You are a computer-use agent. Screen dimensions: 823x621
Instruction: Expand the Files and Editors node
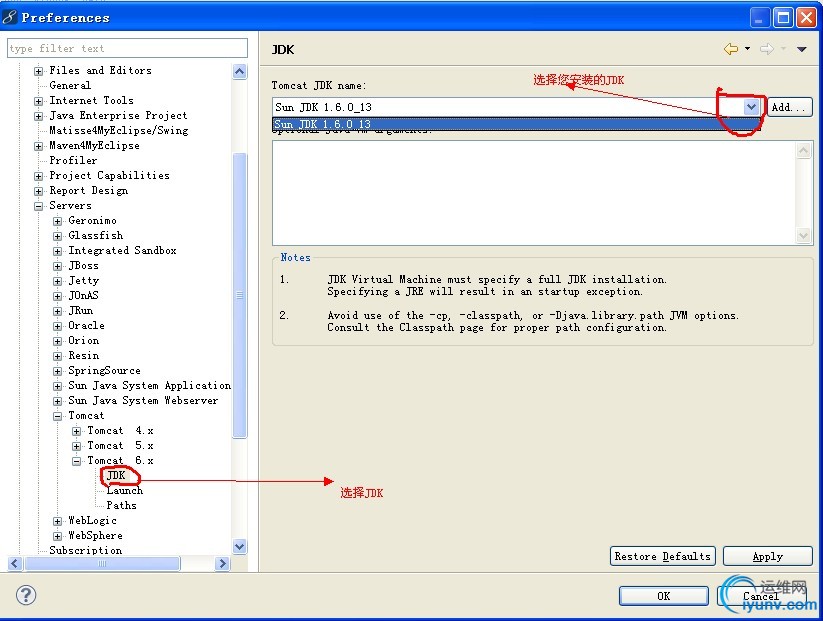point(38,71)
